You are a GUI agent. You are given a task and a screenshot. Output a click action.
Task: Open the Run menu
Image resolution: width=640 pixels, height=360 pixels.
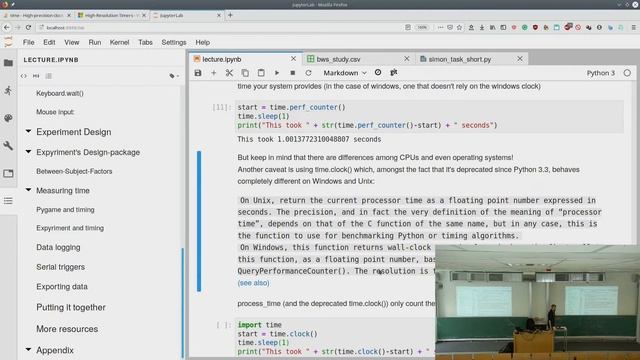point(95,42)
